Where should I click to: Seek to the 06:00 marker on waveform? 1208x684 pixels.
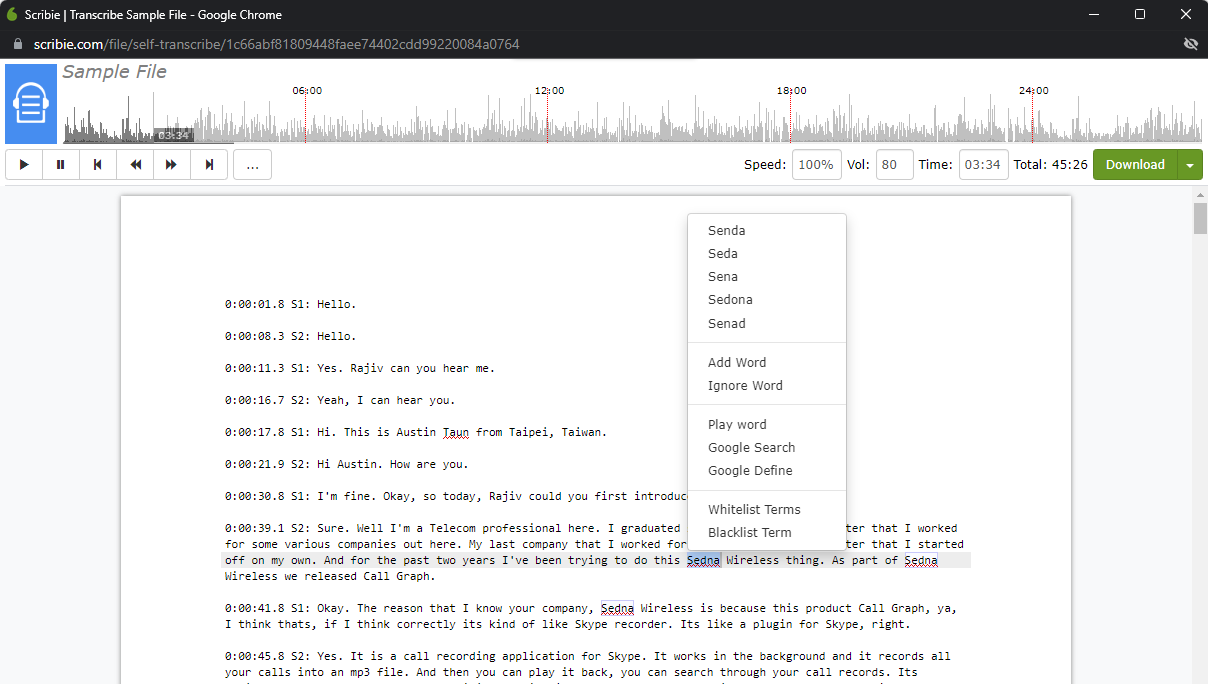point(306,91)
